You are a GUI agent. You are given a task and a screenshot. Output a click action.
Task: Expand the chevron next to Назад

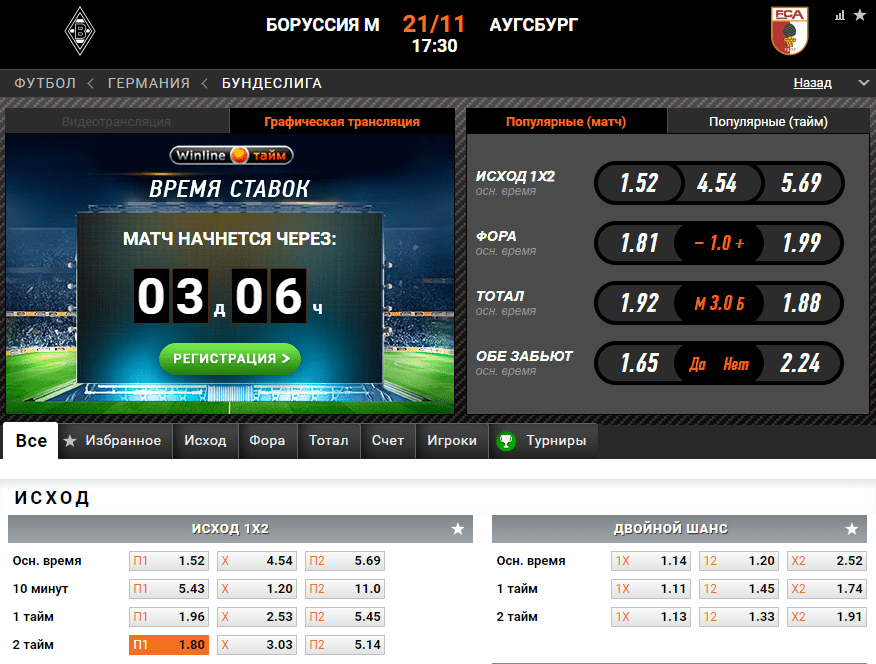pyautogui.click(x=863, y=83)
